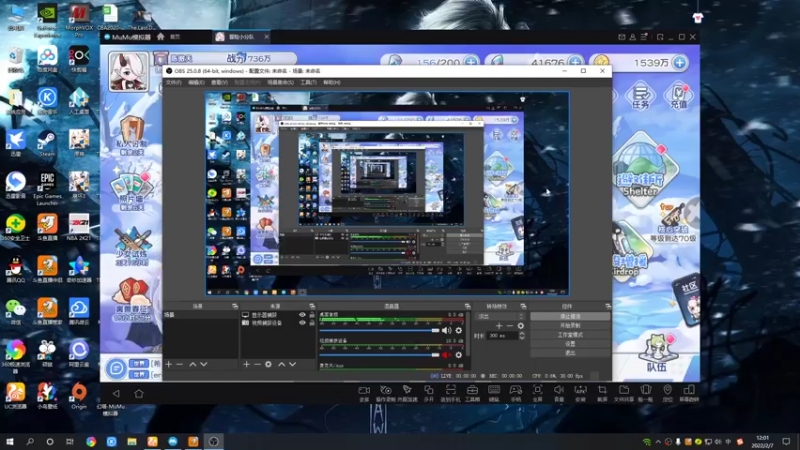Adjust the video capture device volume slider

coord(379,355)
